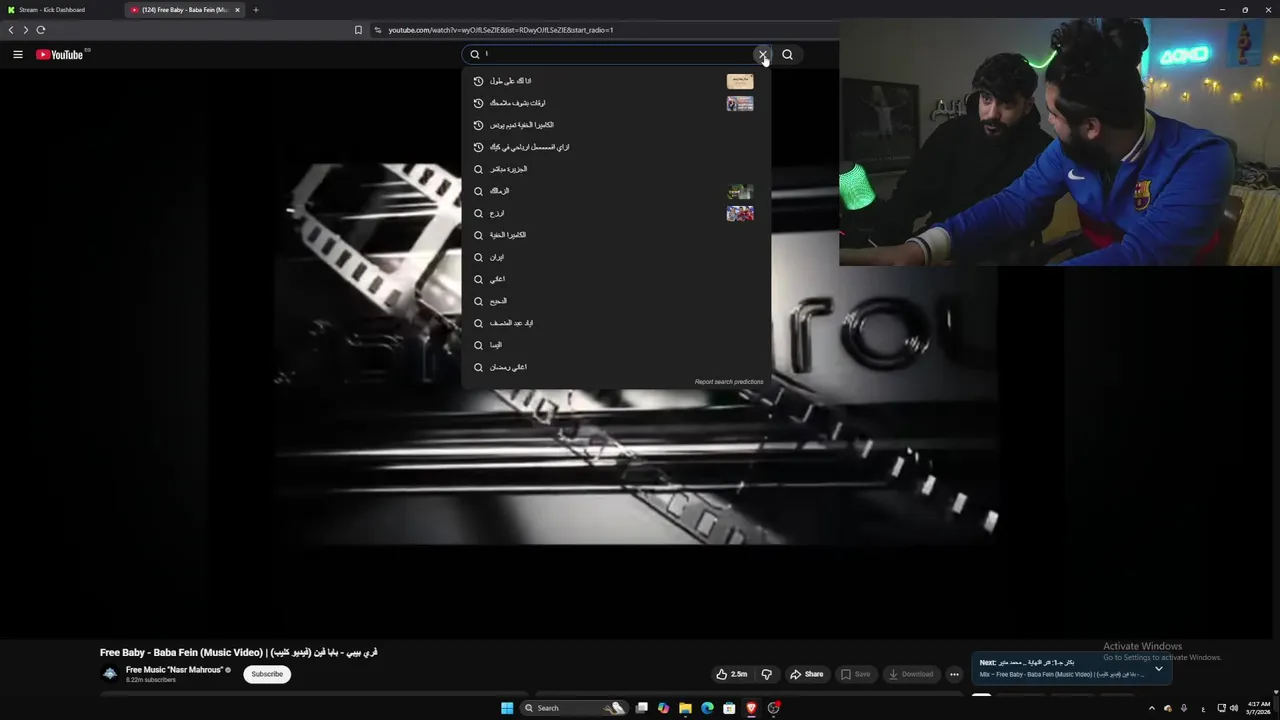Open File Explorer from taskbar
Image resolution: width=1280 pixels, height=720 pixels.
(685, 708)
